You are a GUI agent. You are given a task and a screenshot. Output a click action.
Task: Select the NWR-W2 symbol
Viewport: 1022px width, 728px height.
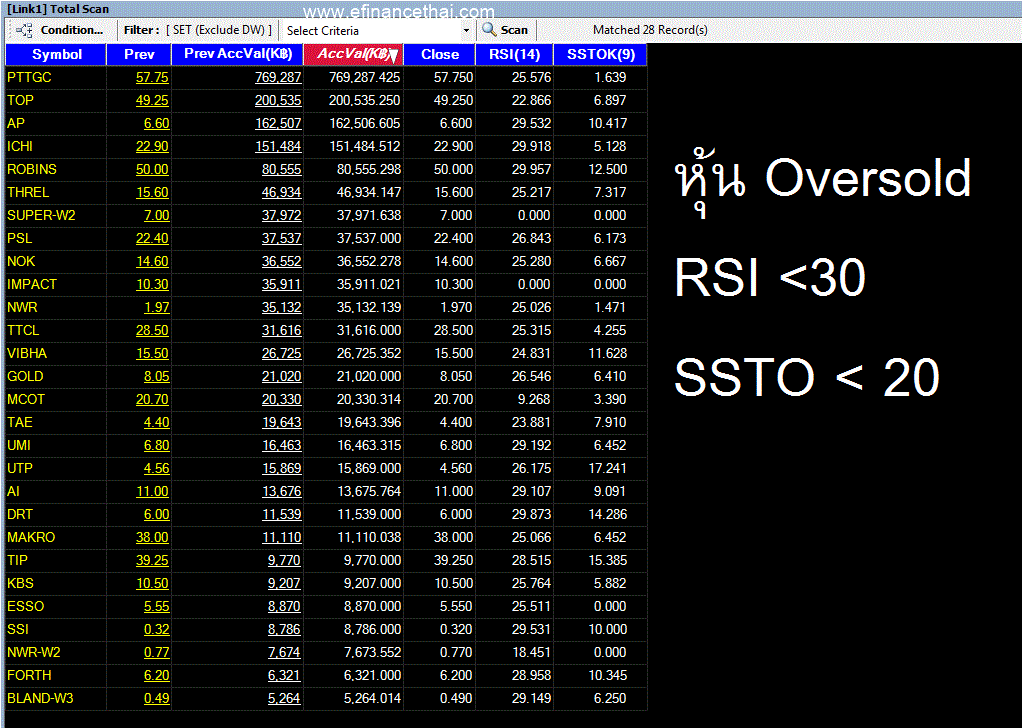[34, 652]
